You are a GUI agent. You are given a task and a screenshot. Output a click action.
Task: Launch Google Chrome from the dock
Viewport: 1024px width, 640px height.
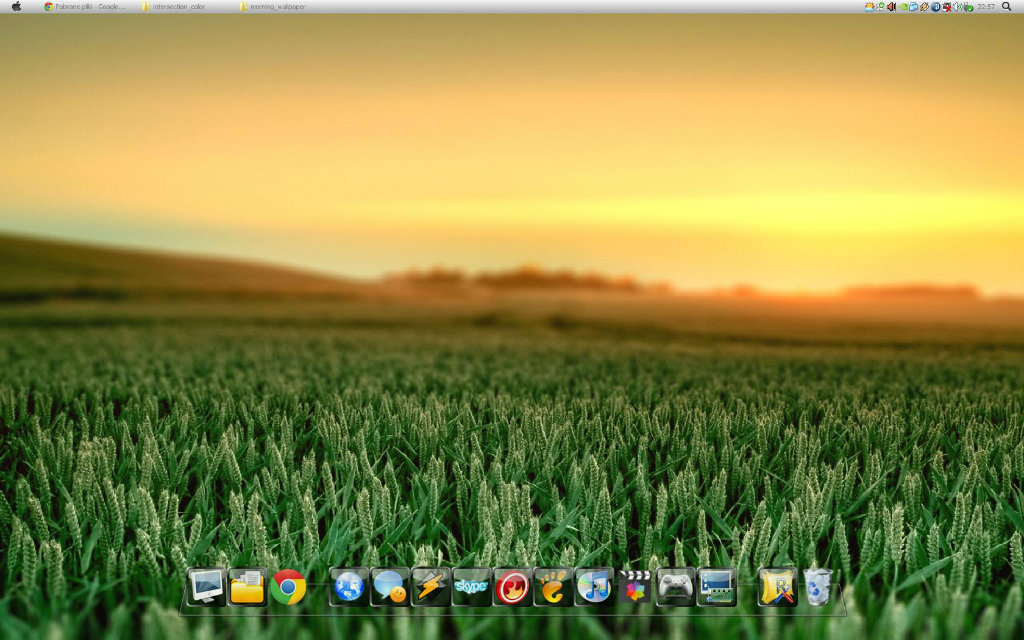click(288, 586)
